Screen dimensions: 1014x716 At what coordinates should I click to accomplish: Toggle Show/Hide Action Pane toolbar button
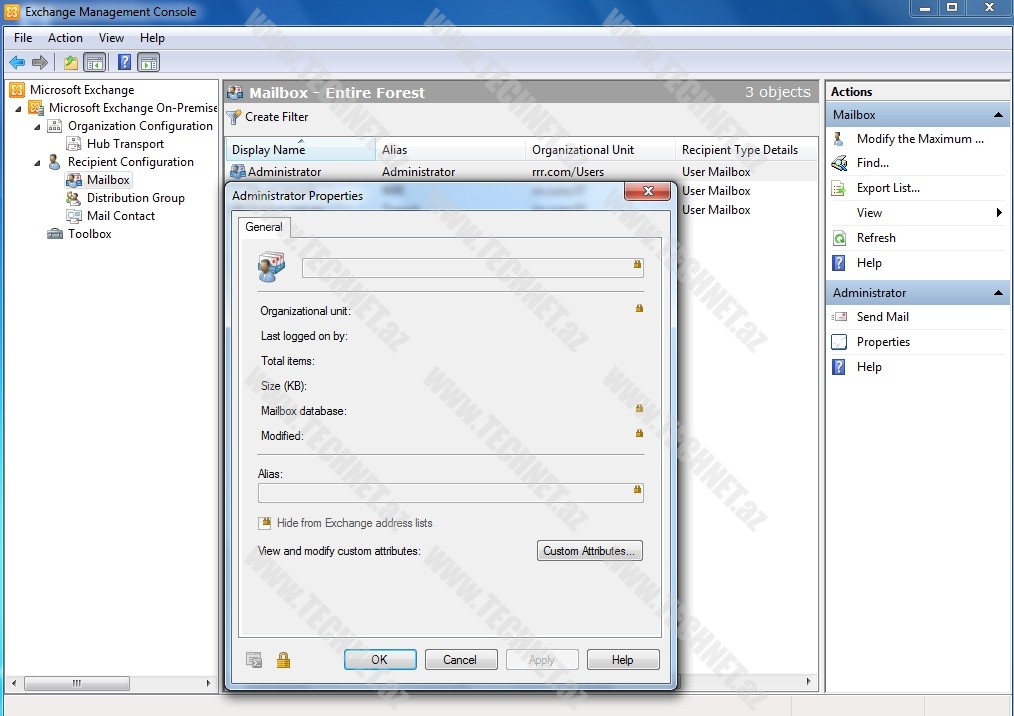coord(149,62)
